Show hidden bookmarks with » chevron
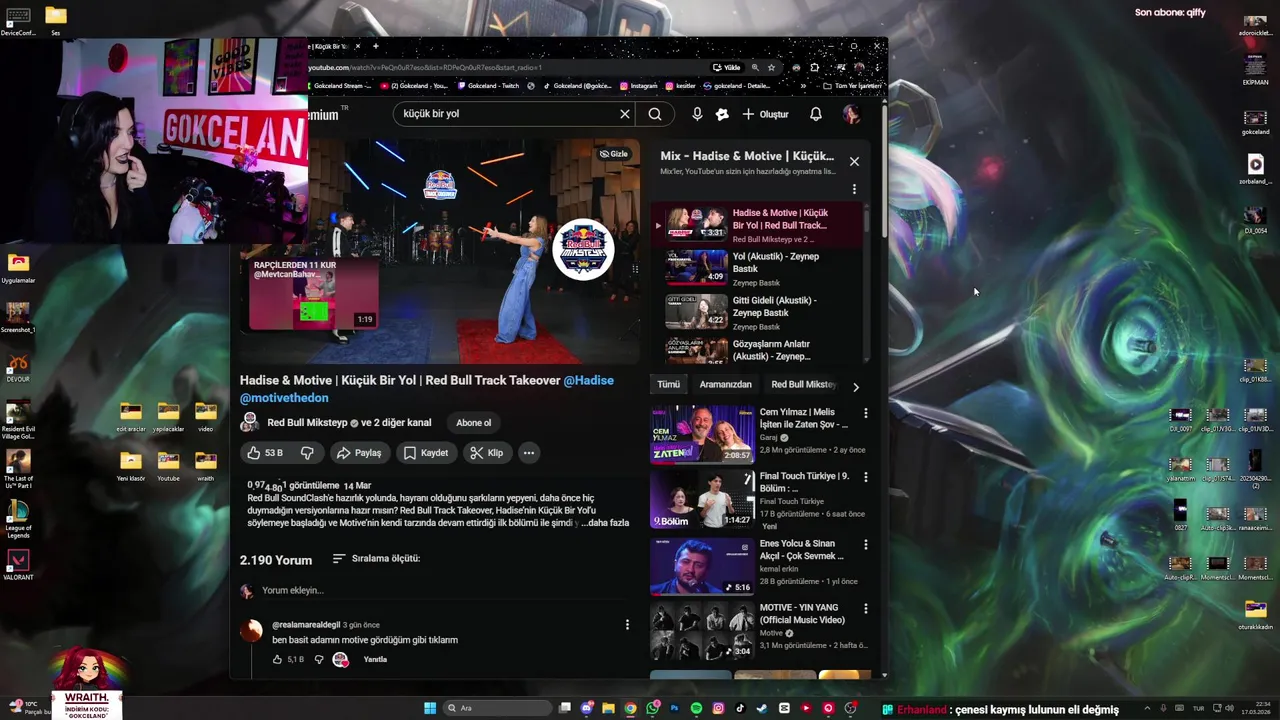Screen dimensions: 1280x720 click(x=802, y=86)
